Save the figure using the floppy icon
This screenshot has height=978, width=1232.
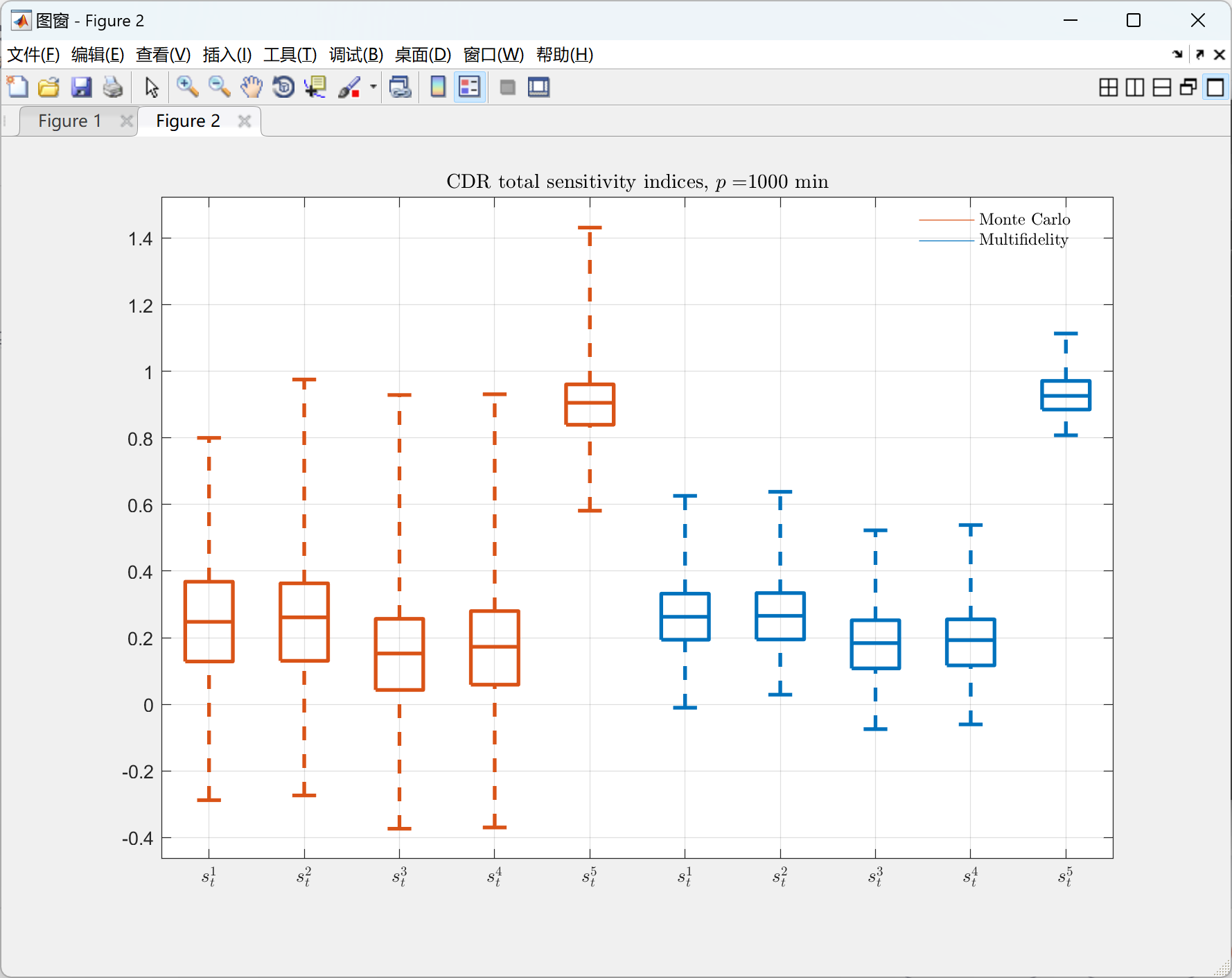(x=81, y=87)
